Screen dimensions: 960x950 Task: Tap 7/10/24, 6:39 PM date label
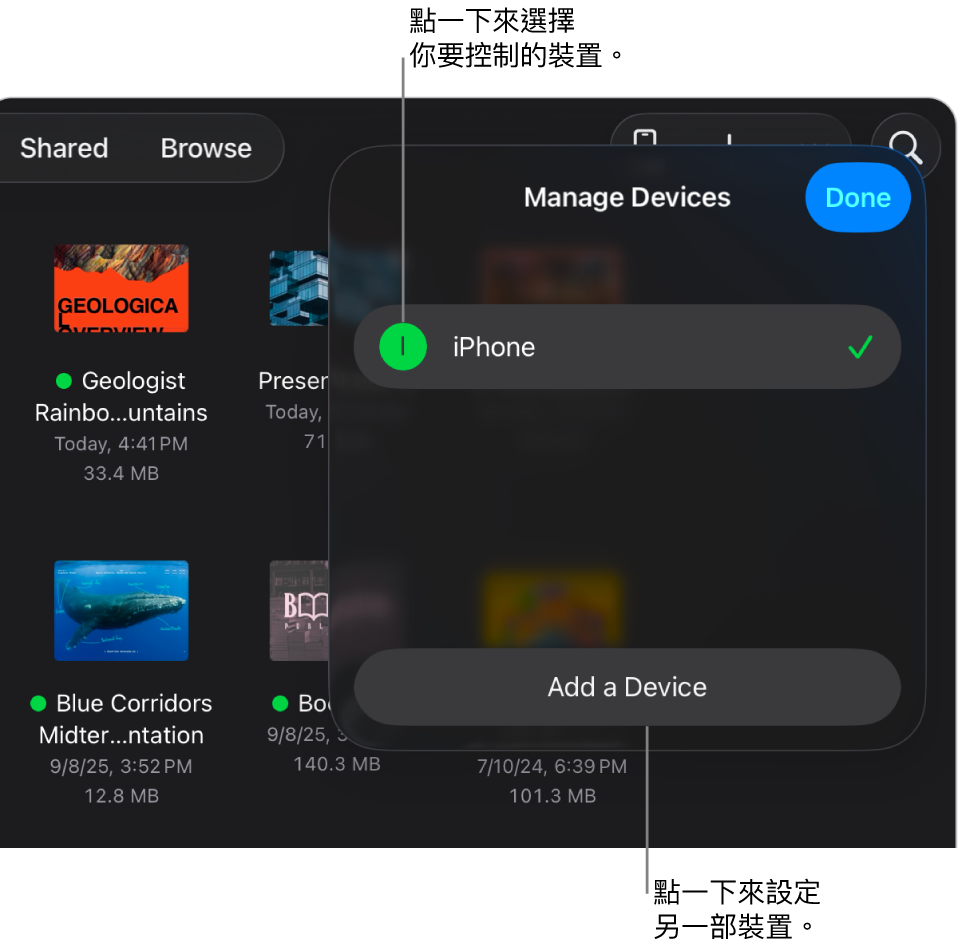click(x=552, y=766)
